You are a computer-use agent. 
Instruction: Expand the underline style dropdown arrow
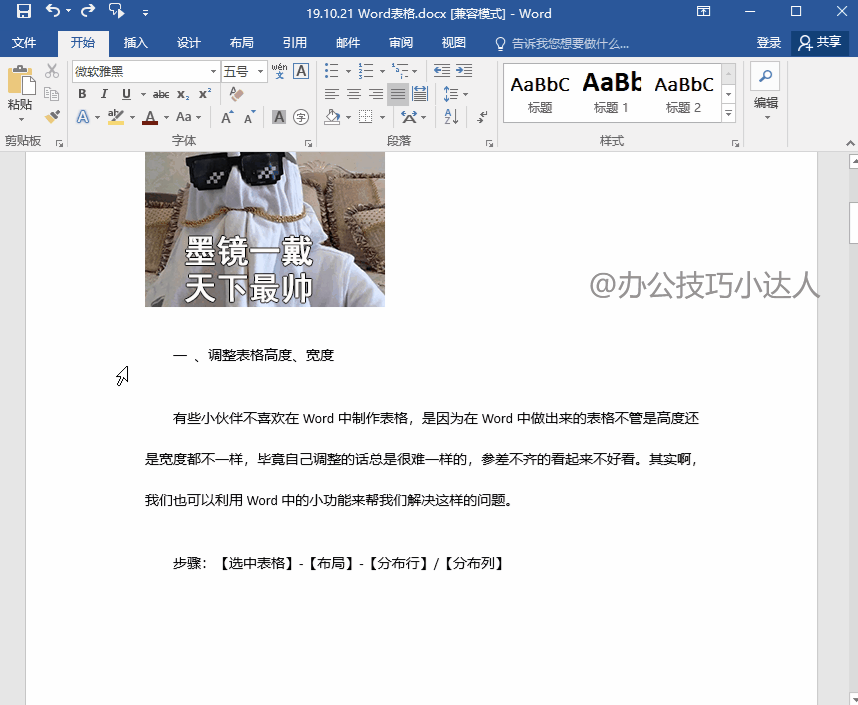143,94
